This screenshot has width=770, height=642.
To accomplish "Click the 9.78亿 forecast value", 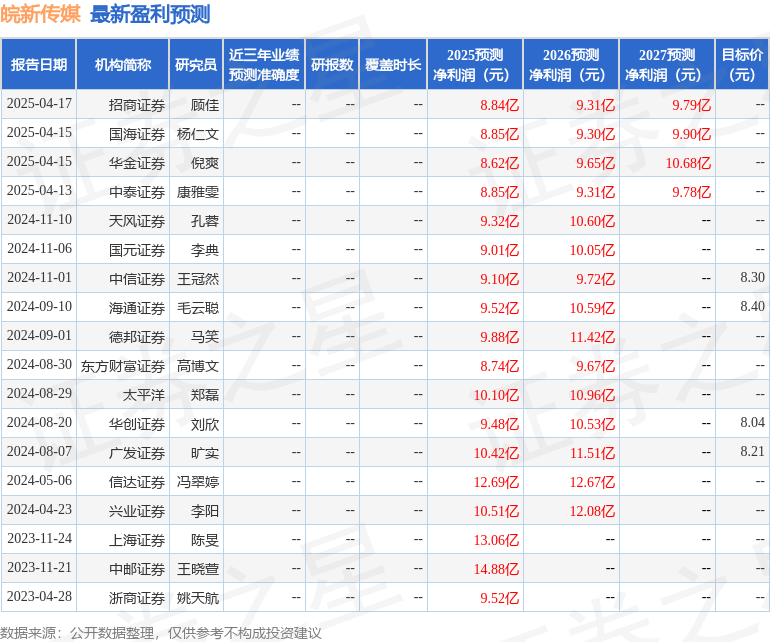I will [691, 192].
